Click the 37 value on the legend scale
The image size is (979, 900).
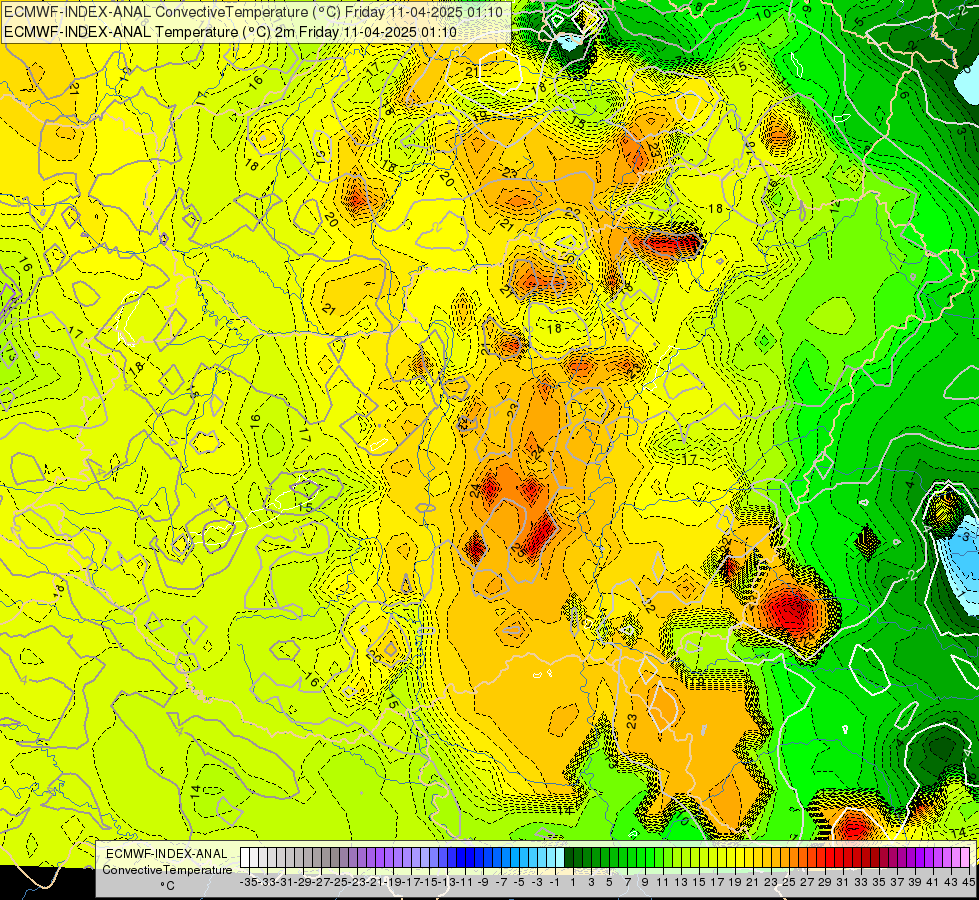[x=897, y=883]
